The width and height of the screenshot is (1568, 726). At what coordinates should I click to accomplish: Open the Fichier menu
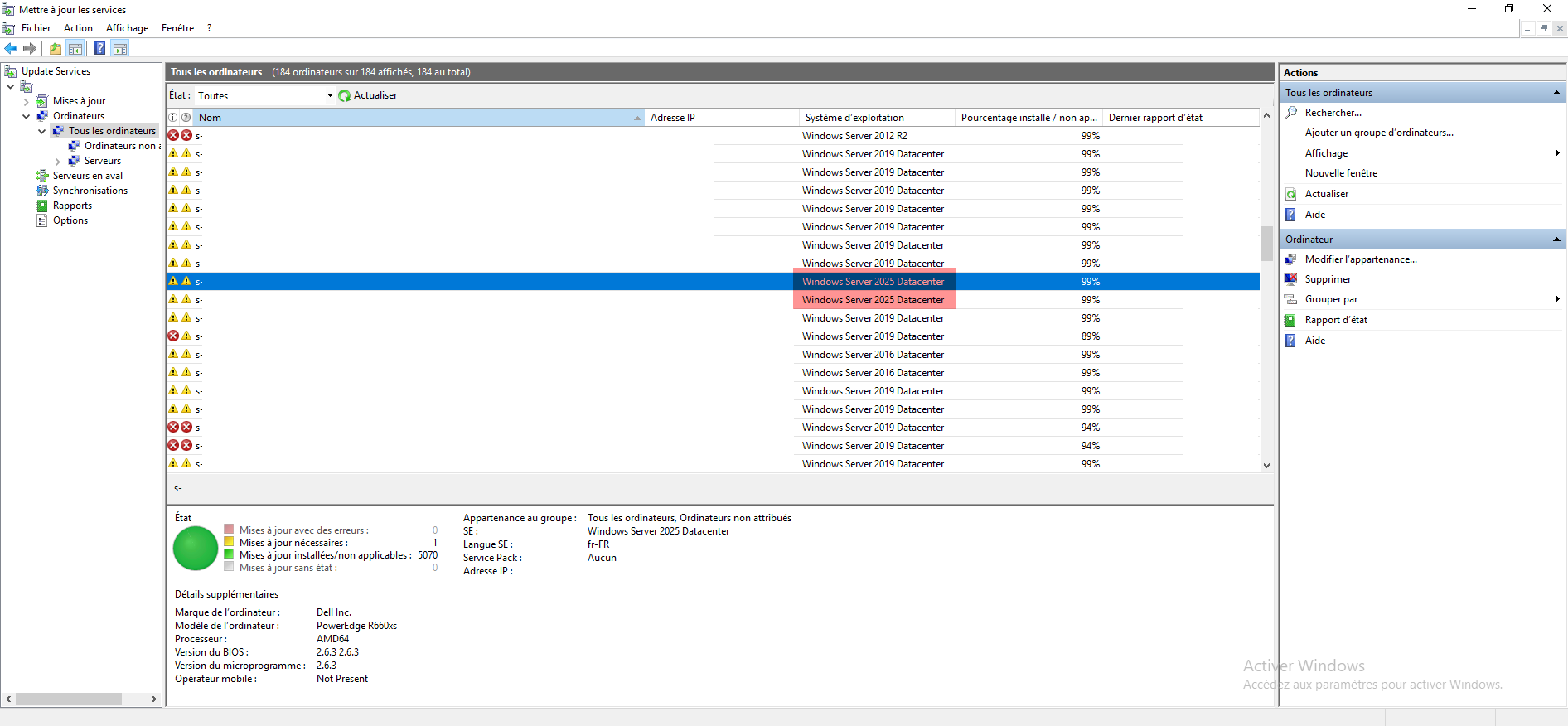click(x=36, y=28)
